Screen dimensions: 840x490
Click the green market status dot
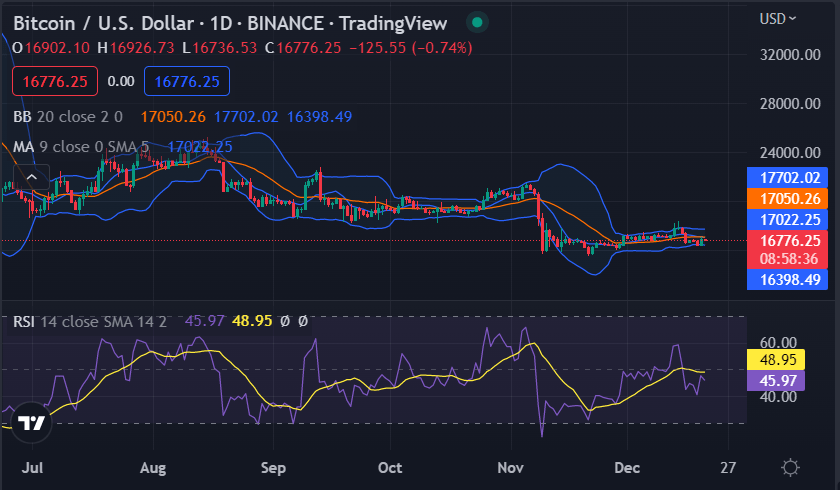coord(477,22)
